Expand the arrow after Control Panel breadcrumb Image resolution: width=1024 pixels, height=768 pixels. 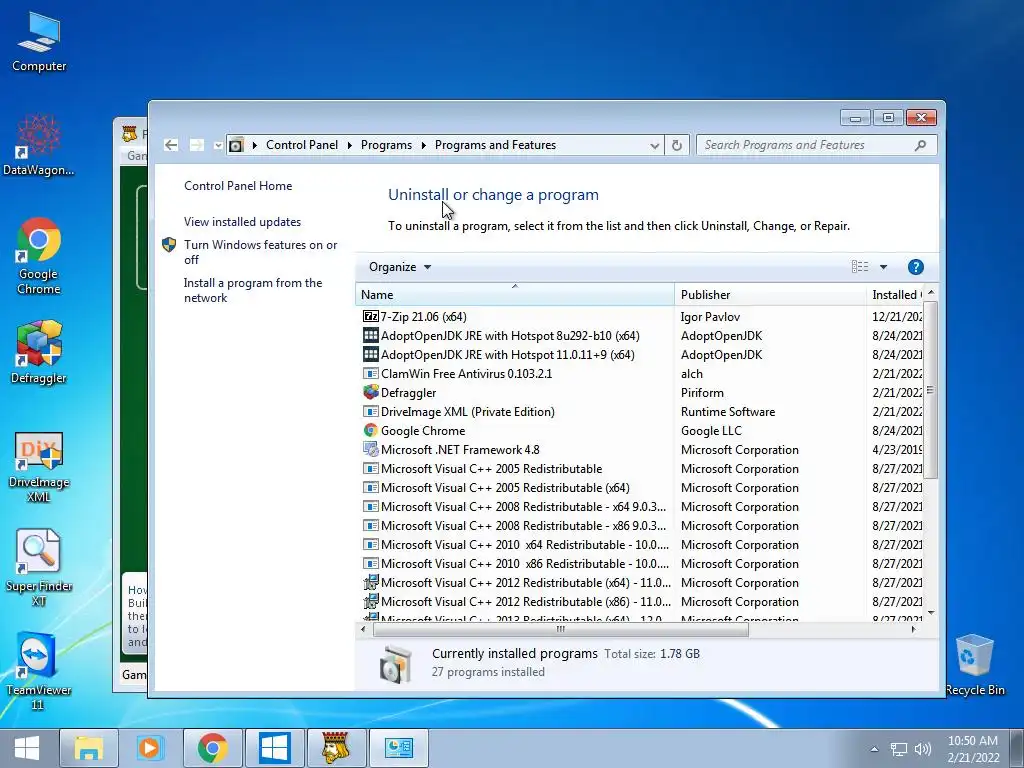349,145
